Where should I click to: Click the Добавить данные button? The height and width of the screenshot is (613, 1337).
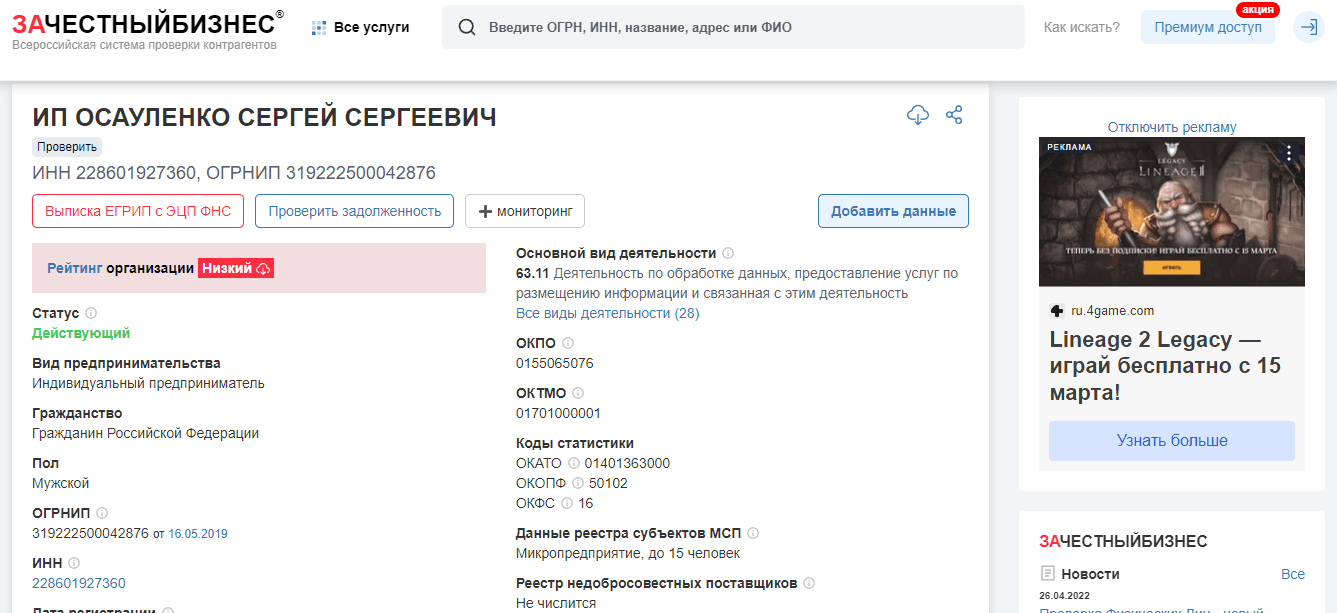pos(893,210)
